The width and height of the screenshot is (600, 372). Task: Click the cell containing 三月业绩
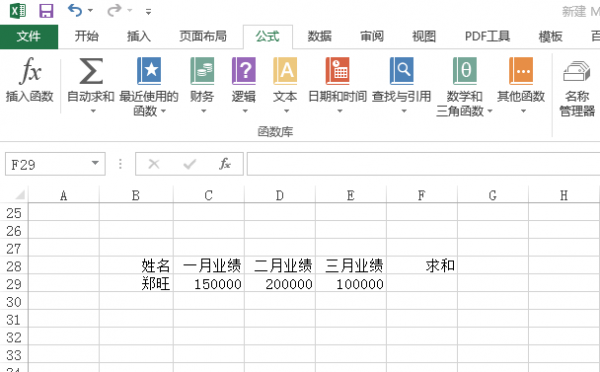click(x=351, y=266)
